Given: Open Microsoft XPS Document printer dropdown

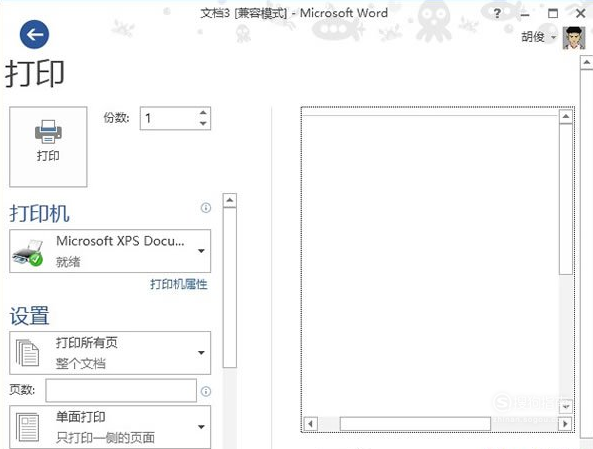Looking at the screenshot, I should [110, 251].
